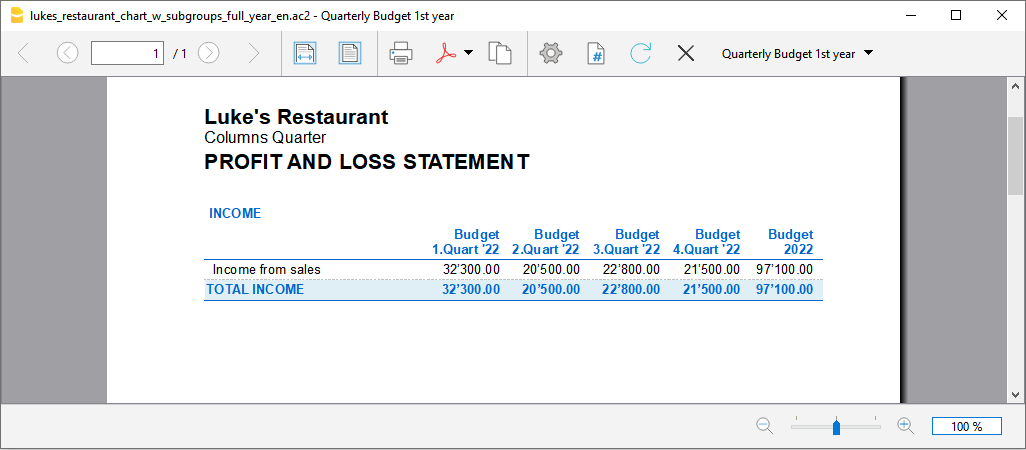
Task: Jump to the last page chevron
Action: [x=253, y=54]
